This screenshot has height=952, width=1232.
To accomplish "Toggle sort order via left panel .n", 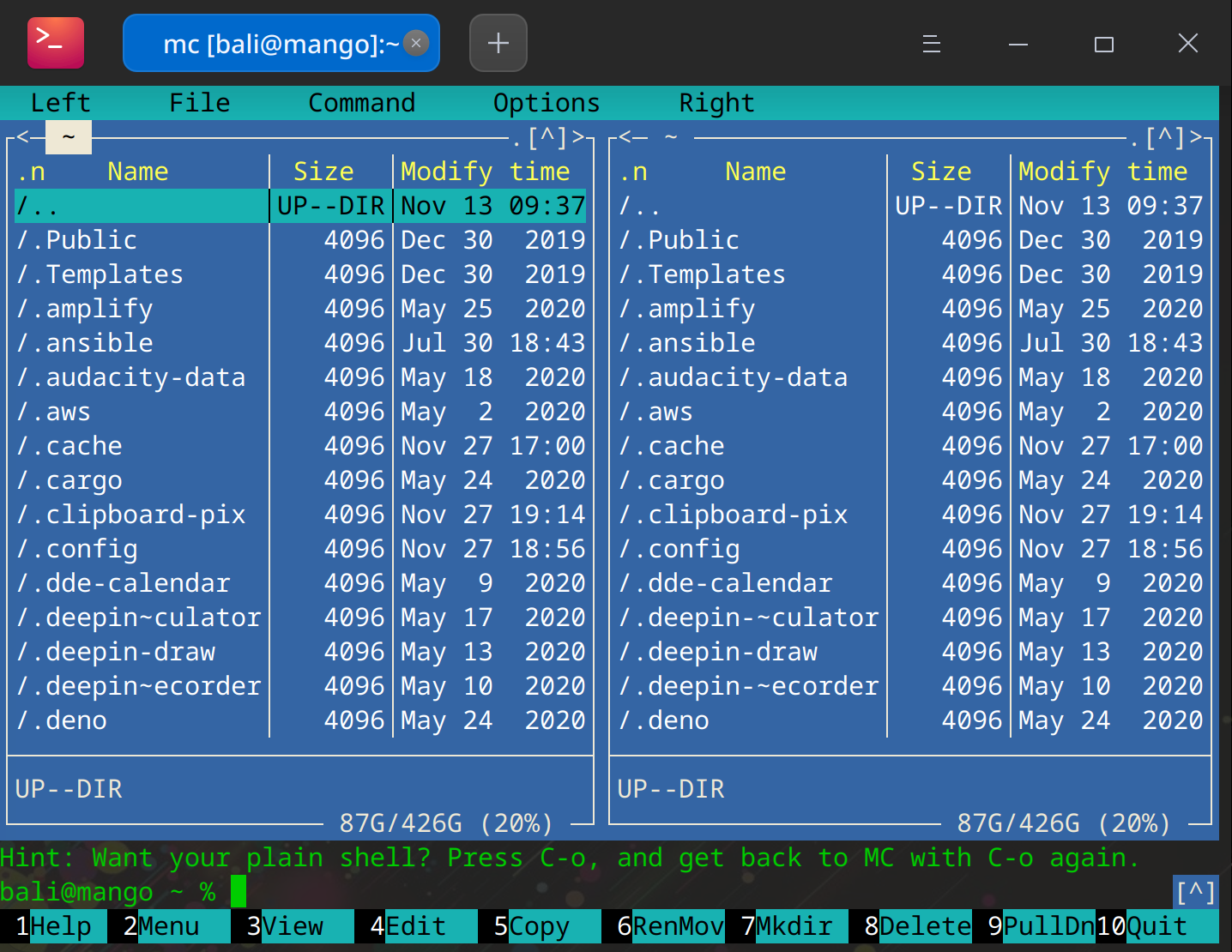I will (x=31, y=172).
